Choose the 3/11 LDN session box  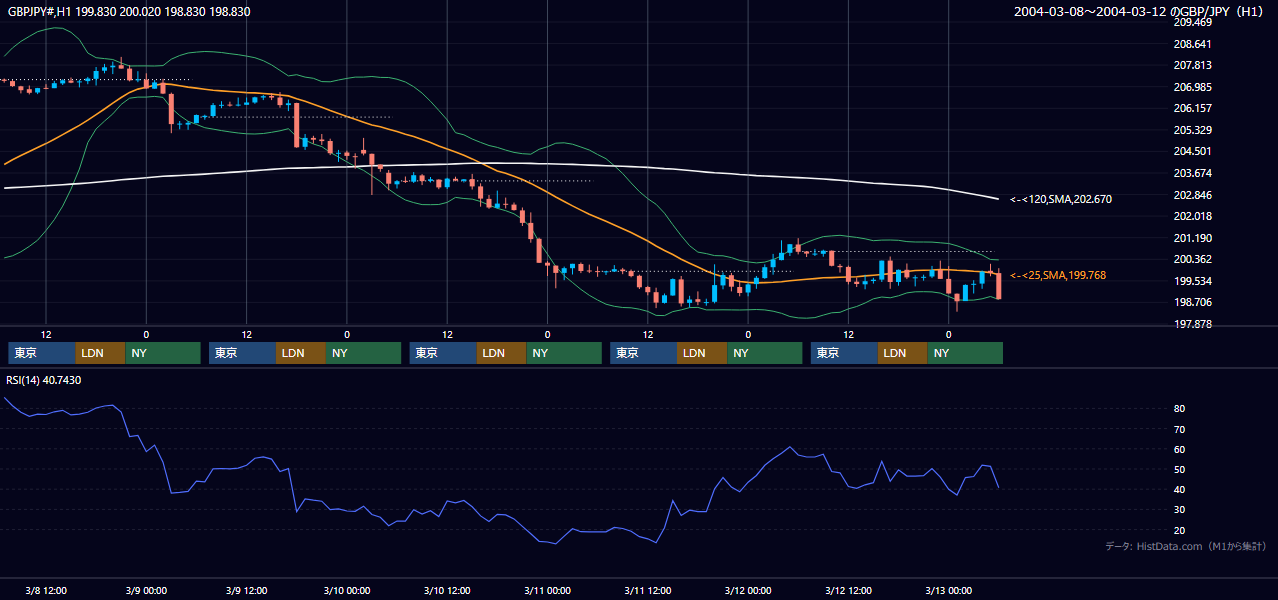(x=703, y=353)
